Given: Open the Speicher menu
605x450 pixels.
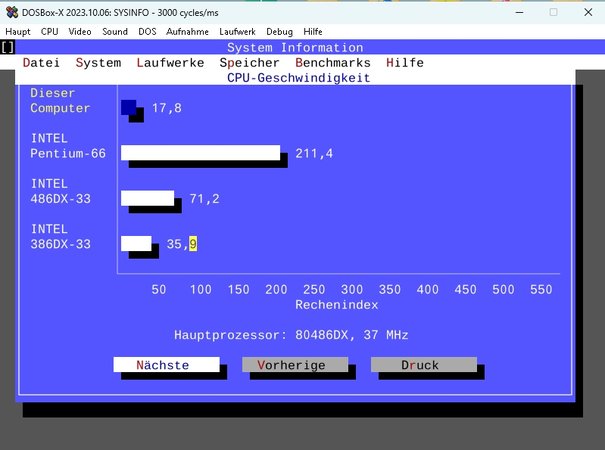Looking at the screenshot, I should (249, 63).
